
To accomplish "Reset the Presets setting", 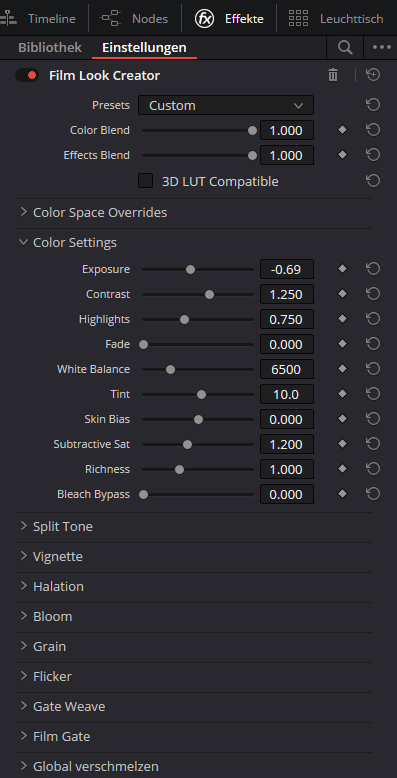I will tap(373, 105).
